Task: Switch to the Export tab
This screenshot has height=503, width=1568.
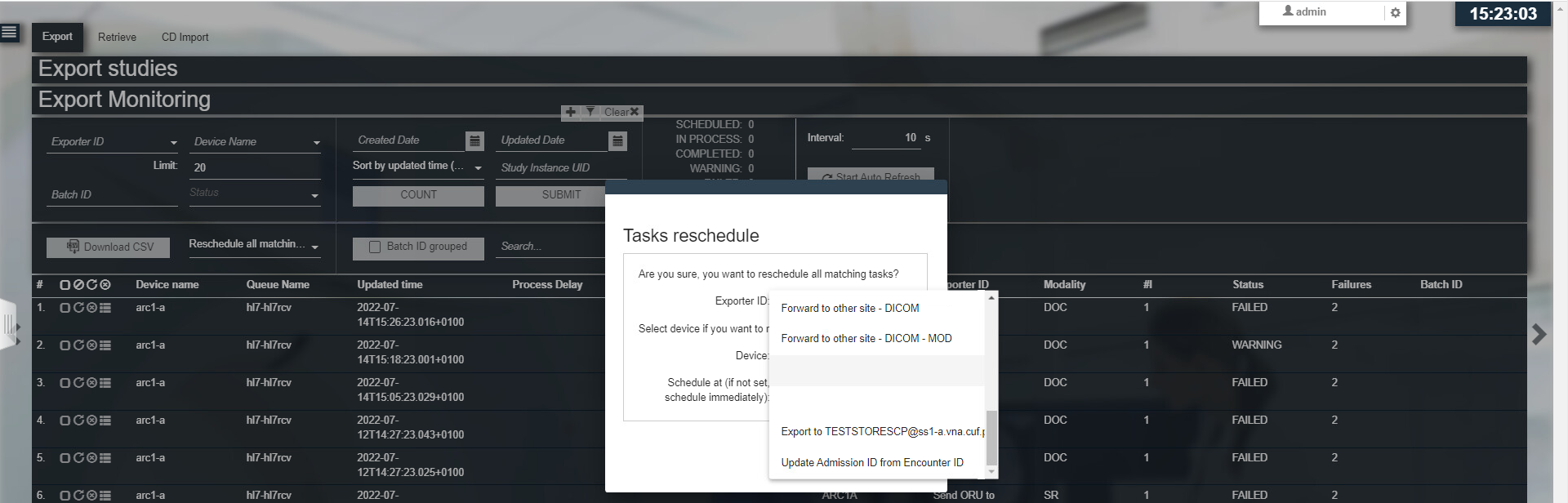Action: [57, 37]
